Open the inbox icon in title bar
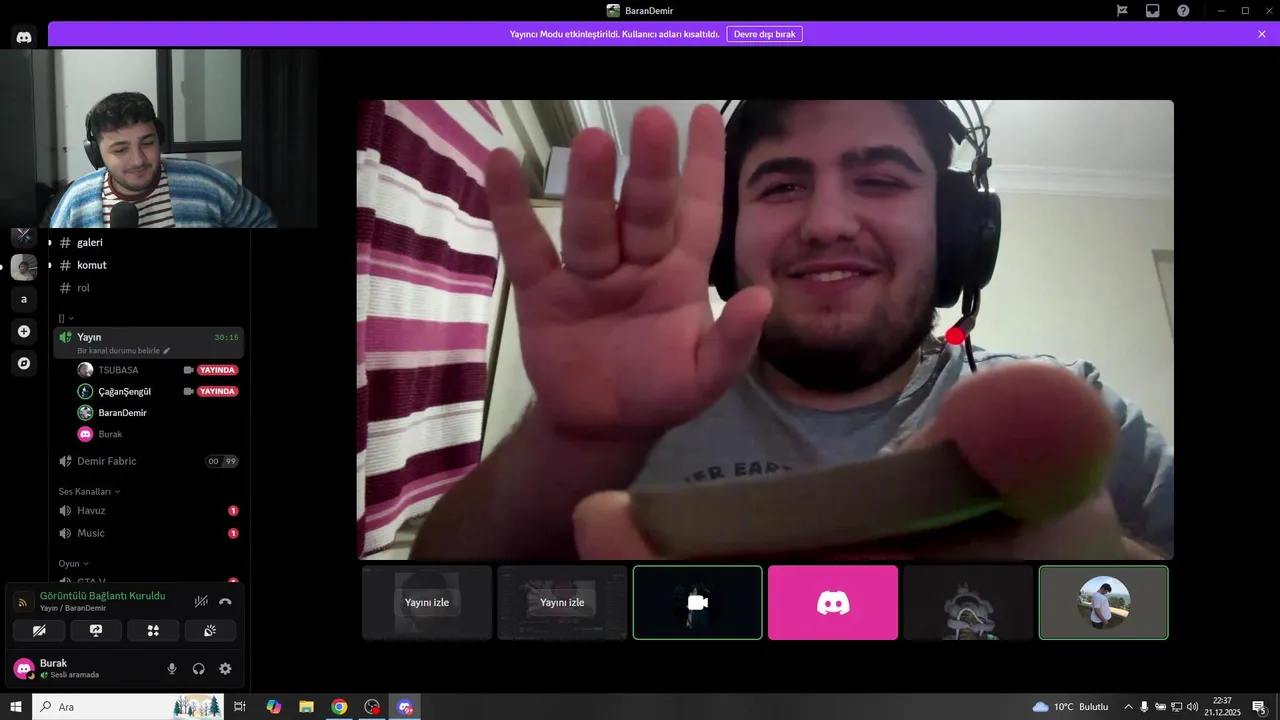Image resolution: width=1280 pixels, height=720 pixels. (x=1152, y=10)
